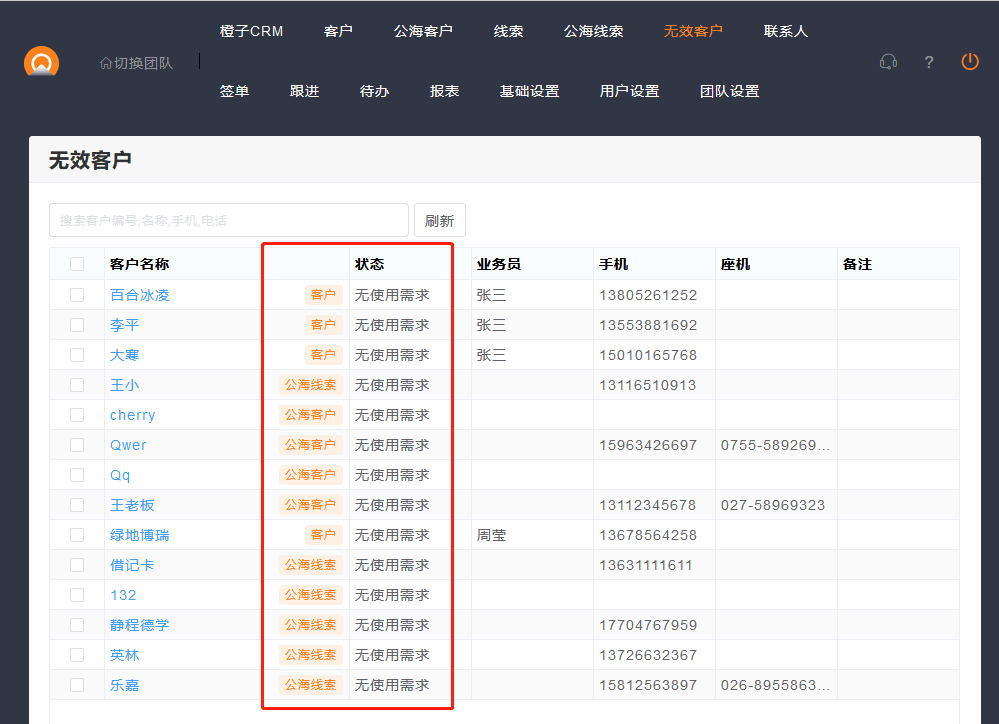Open the 绿地博瑞 customer record
Screen dimensions: 999x724
139,535
